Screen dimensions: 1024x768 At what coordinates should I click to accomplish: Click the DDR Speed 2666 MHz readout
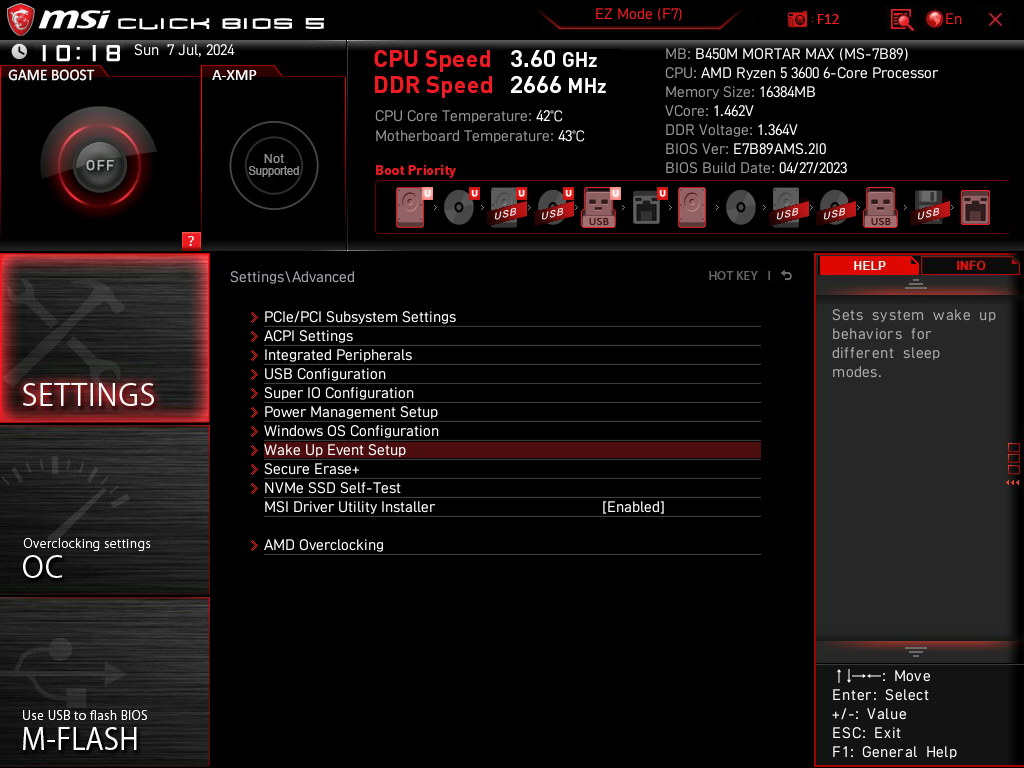pos(490,86)
